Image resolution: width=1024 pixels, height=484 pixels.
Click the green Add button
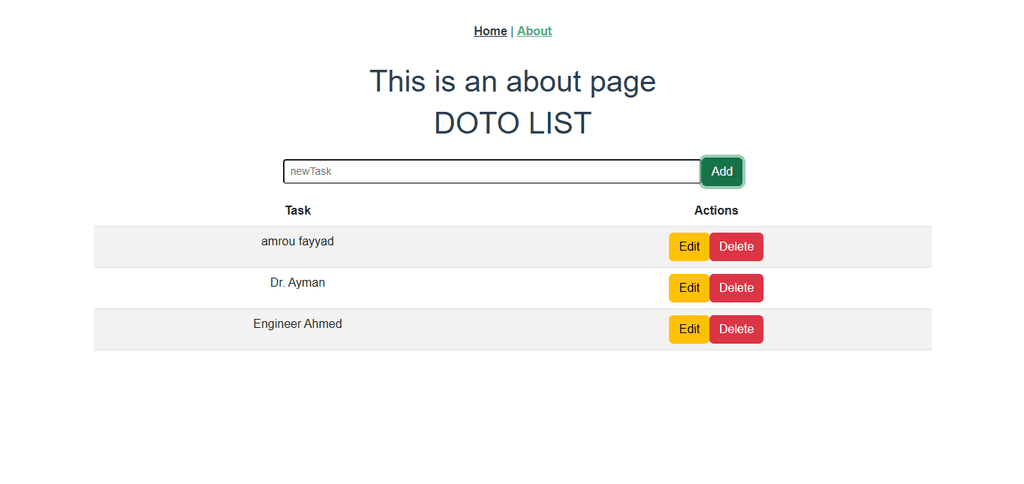click(722, 171)
